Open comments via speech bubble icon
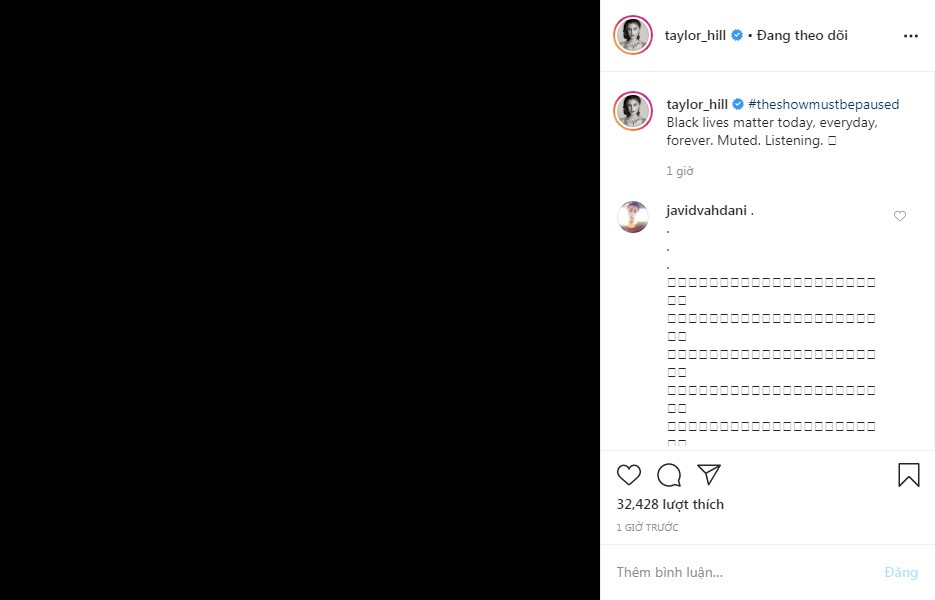This screenshot has width=935, height=600. click(x=669, y=475)
